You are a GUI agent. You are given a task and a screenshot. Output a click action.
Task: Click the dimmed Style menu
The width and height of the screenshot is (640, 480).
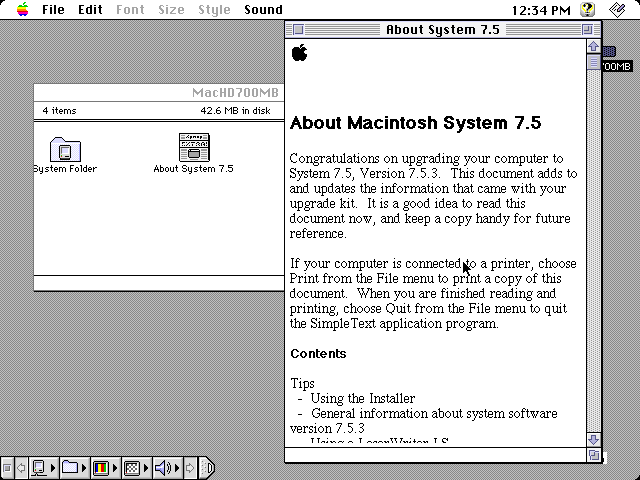click(214, 9)
